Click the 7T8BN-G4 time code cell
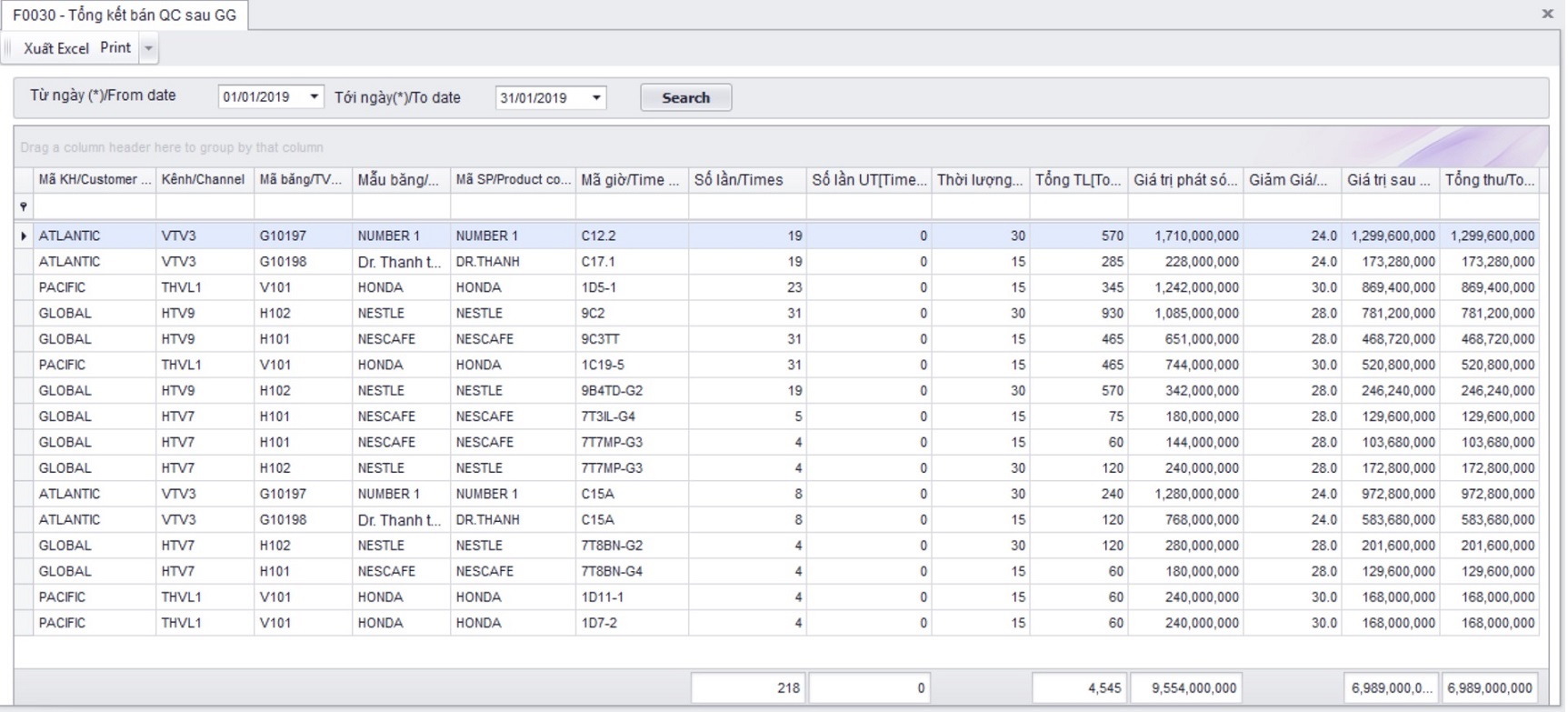This screenshot has width=1568, height=712. (x=632, y=571)
